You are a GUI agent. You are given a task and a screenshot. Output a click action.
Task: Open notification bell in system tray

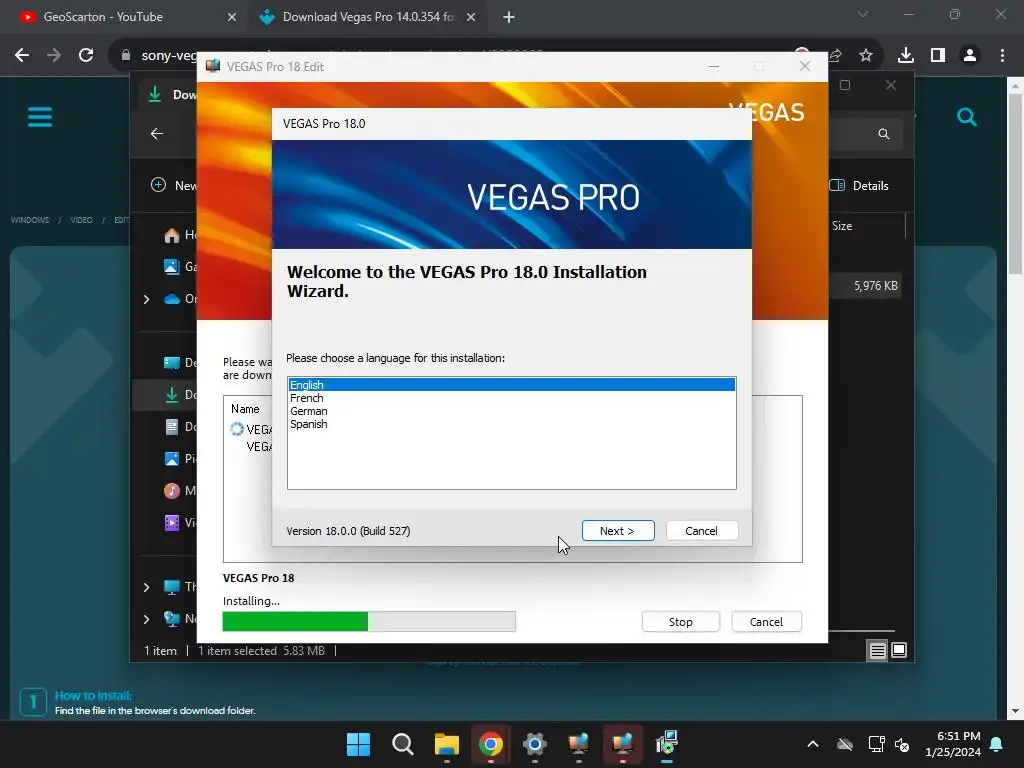tap(997, 744)
